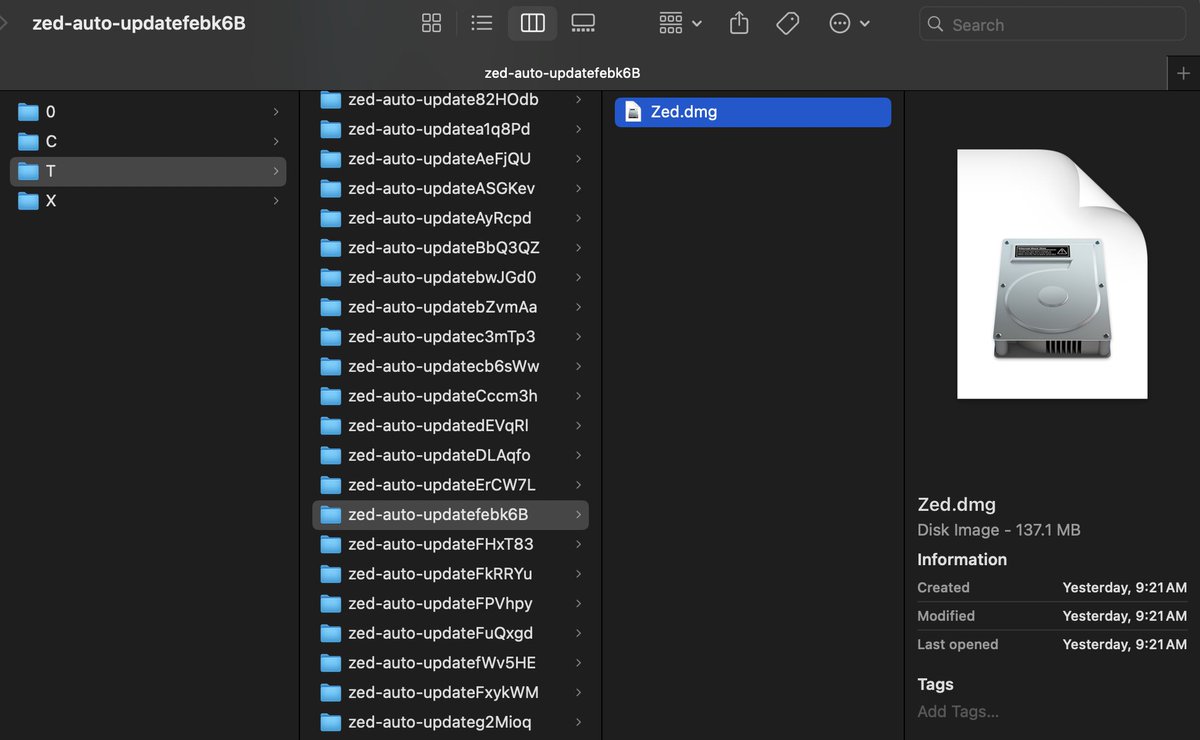Open folder zed-auto-updatebwJGd0
The height and width of the screenshot is (740, 1200).
coord(450,277)
